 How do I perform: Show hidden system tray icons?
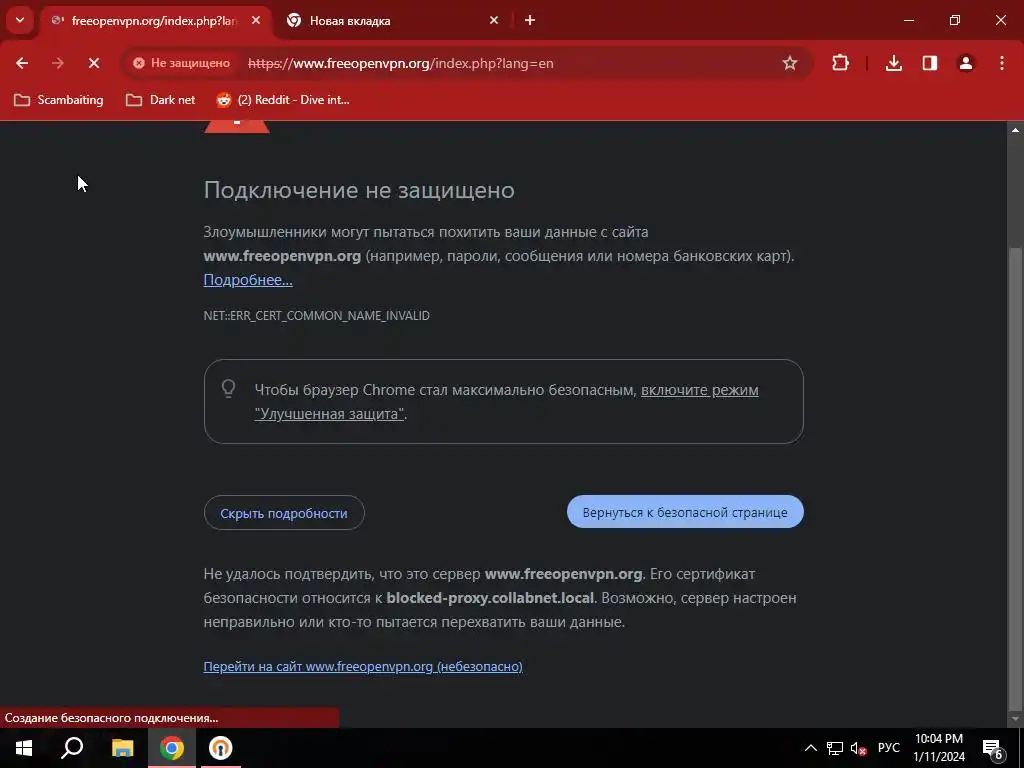[x=810, y=748]
